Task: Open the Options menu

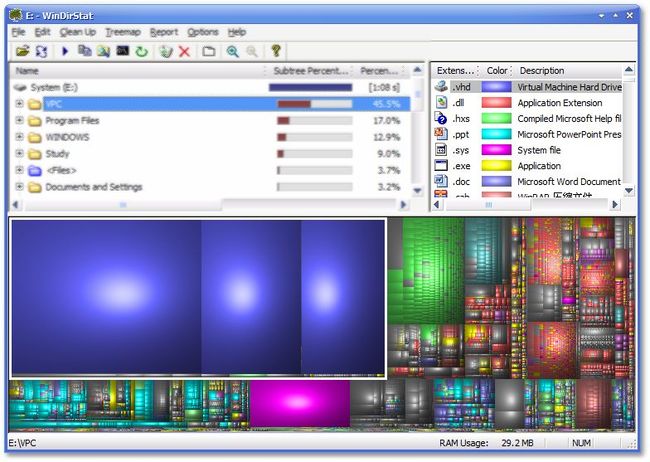Action: point(203,32)
